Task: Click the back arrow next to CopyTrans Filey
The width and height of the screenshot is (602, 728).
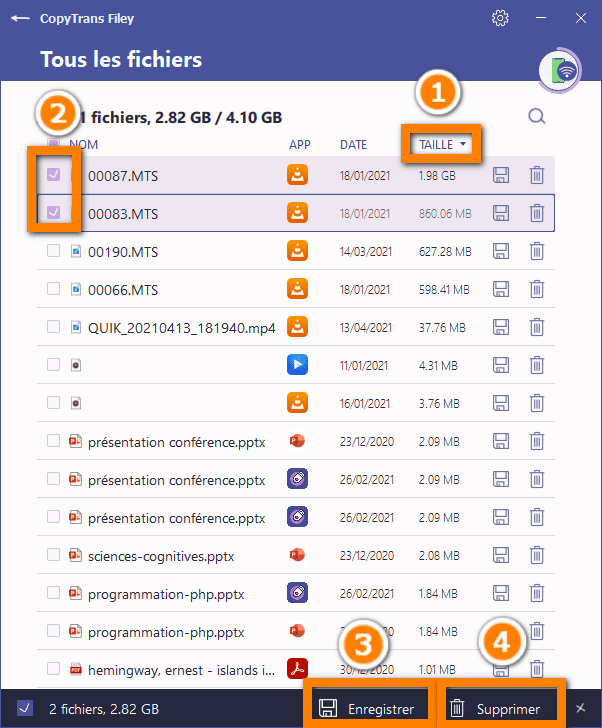Action: pyautogui.click(x=20, y=19)
